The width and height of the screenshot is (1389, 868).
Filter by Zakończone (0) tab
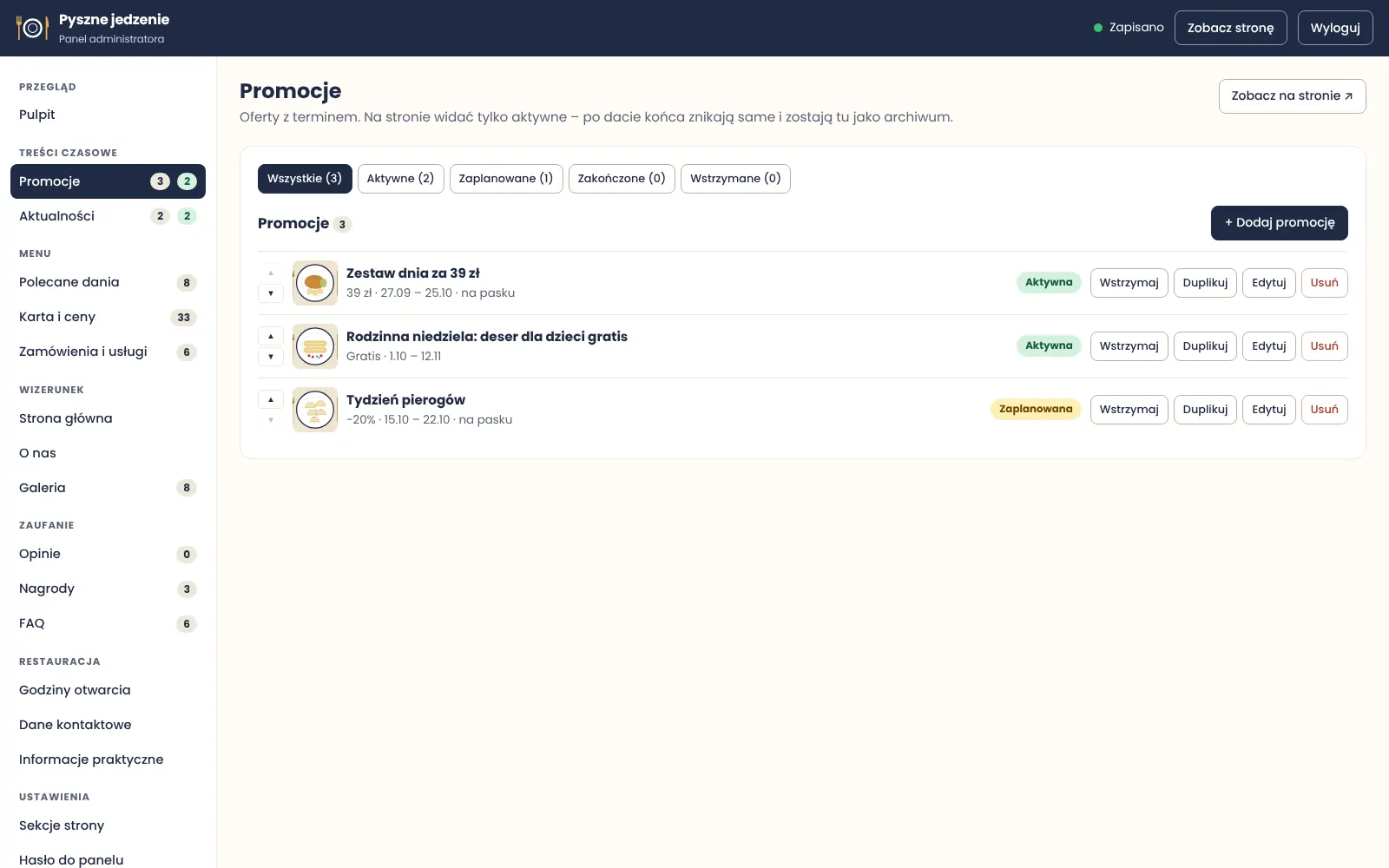[x=622, y=179]
